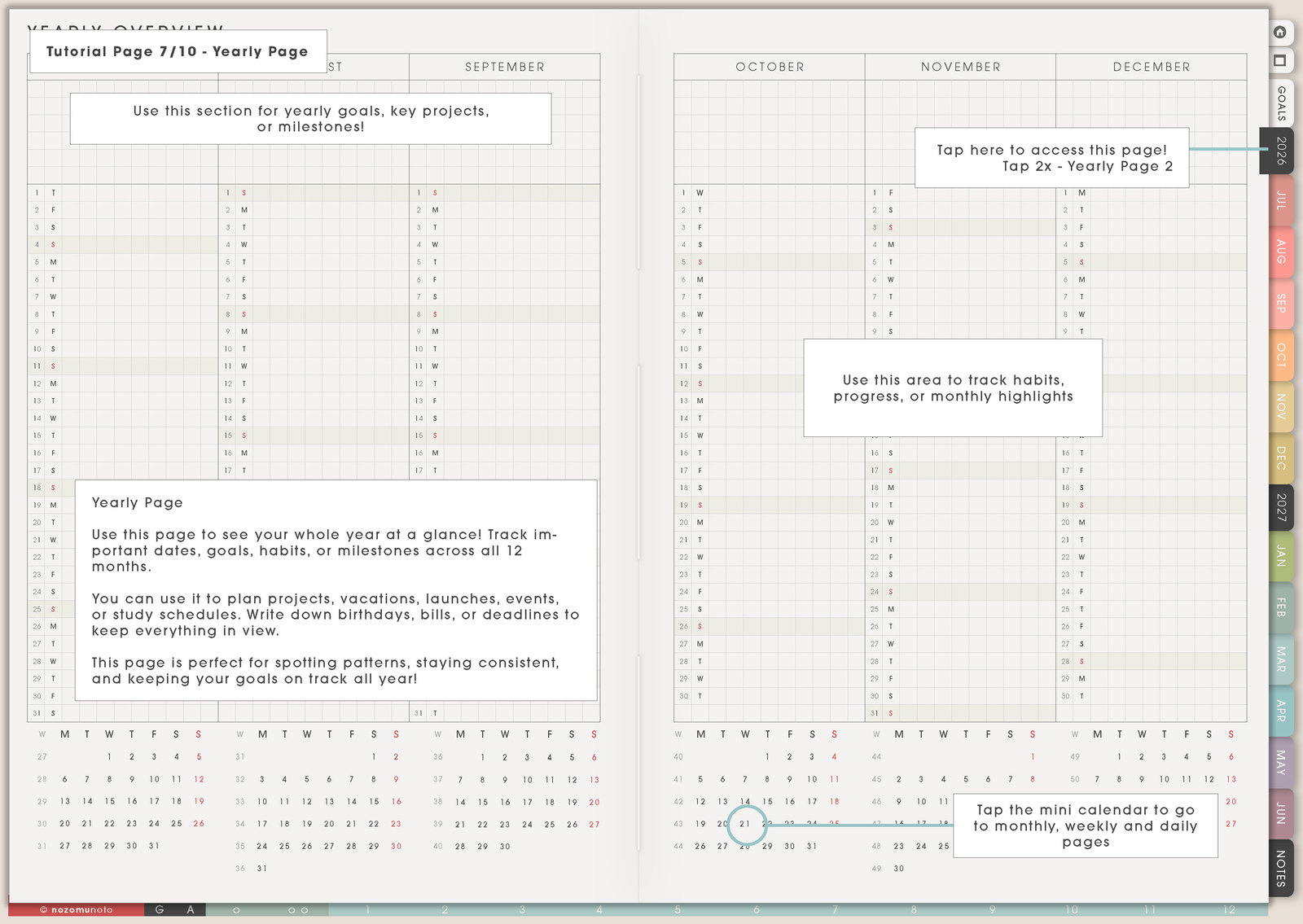Viewport: 1303px width, 924px height.
Task: Tap the square index icon tab
Action: [1280, 61]
